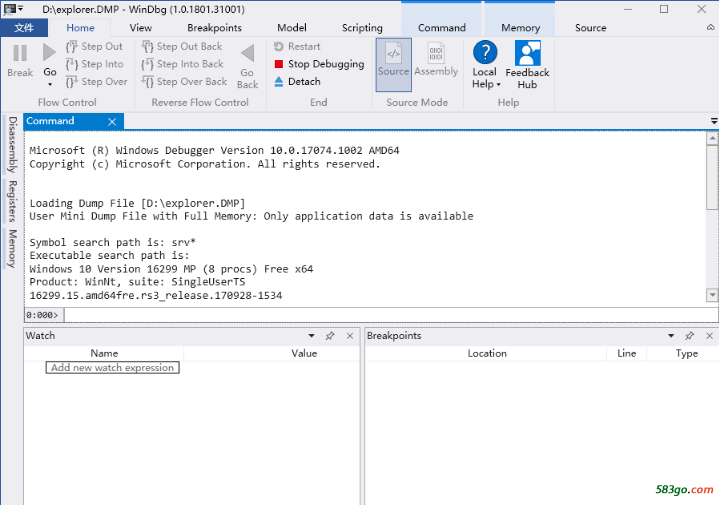
Task: Open Local Help
Action: pos(485,64)
